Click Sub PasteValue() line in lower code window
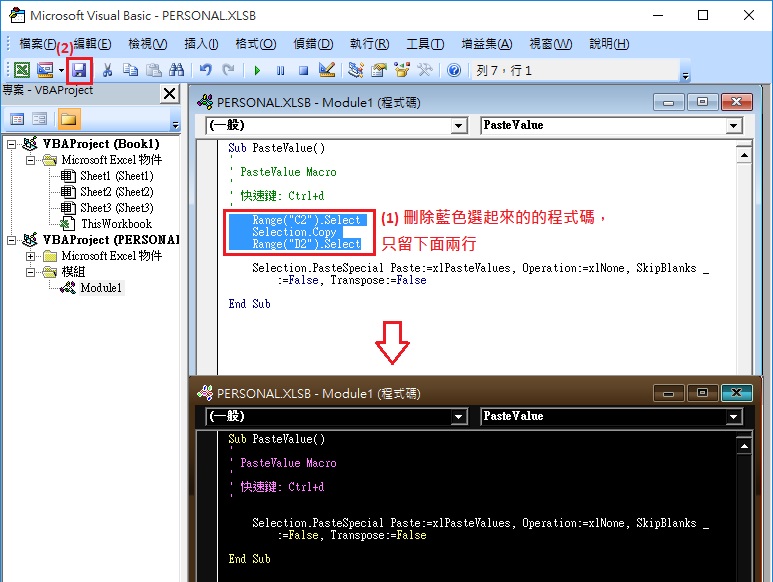The image size is (773, 582). tap(277, 439)
